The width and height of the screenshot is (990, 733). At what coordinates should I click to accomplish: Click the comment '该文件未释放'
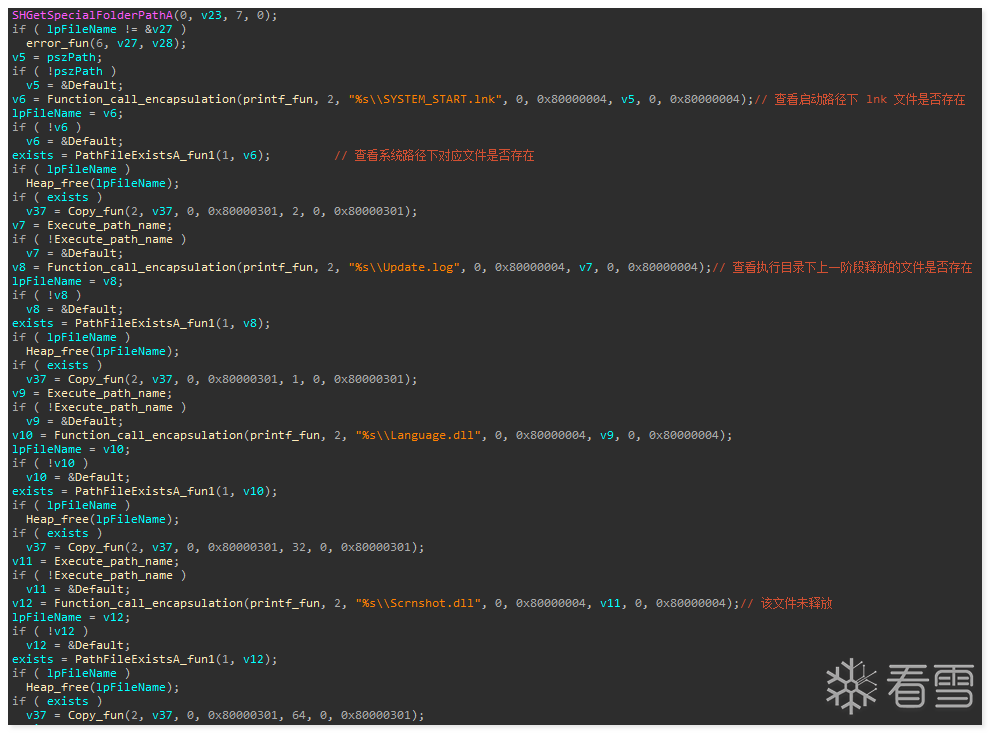pyautogui.click(x=797, y=603)
